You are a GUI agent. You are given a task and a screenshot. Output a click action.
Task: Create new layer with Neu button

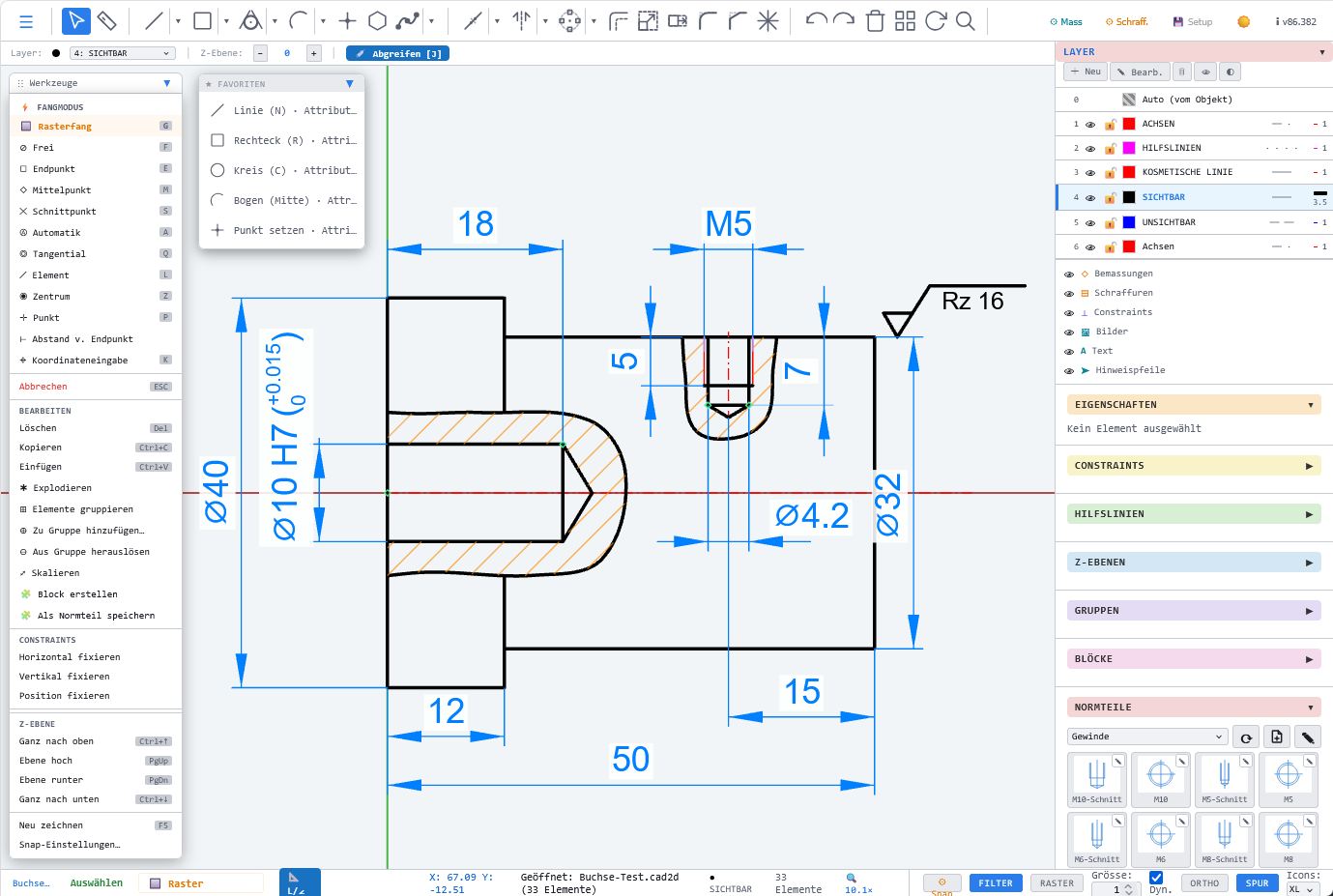pyautogui.click(x=1086, y=72)
